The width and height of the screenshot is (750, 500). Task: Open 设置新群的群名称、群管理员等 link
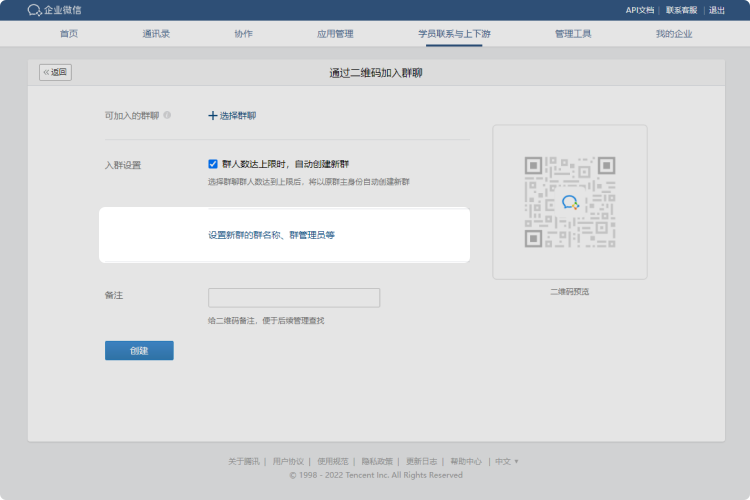pos(271,235)
